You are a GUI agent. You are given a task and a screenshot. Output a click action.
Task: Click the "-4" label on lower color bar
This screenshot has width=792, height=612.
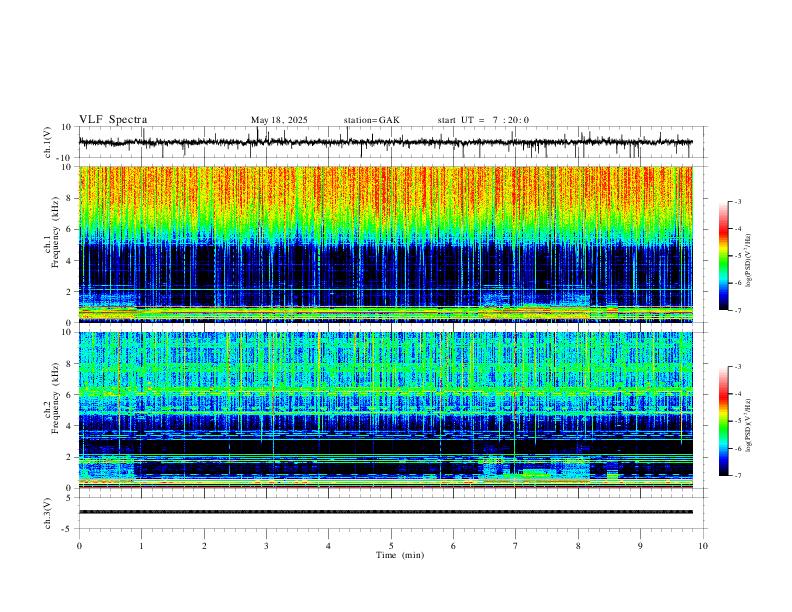click(738, 394)
